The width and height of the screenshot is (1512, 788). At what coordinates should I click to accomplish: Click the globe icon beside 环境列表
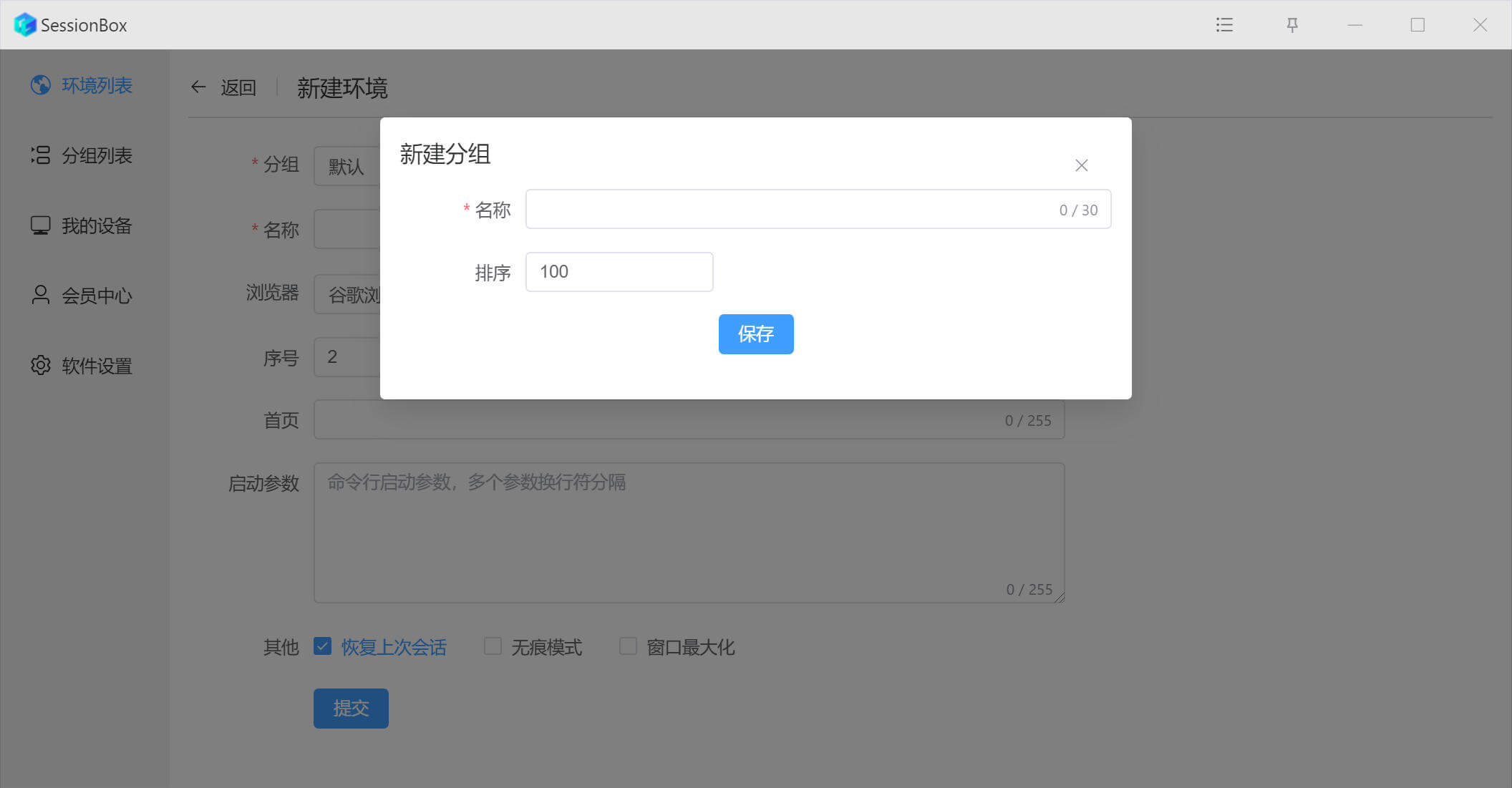pyautogui.click(x=40, y=85)
